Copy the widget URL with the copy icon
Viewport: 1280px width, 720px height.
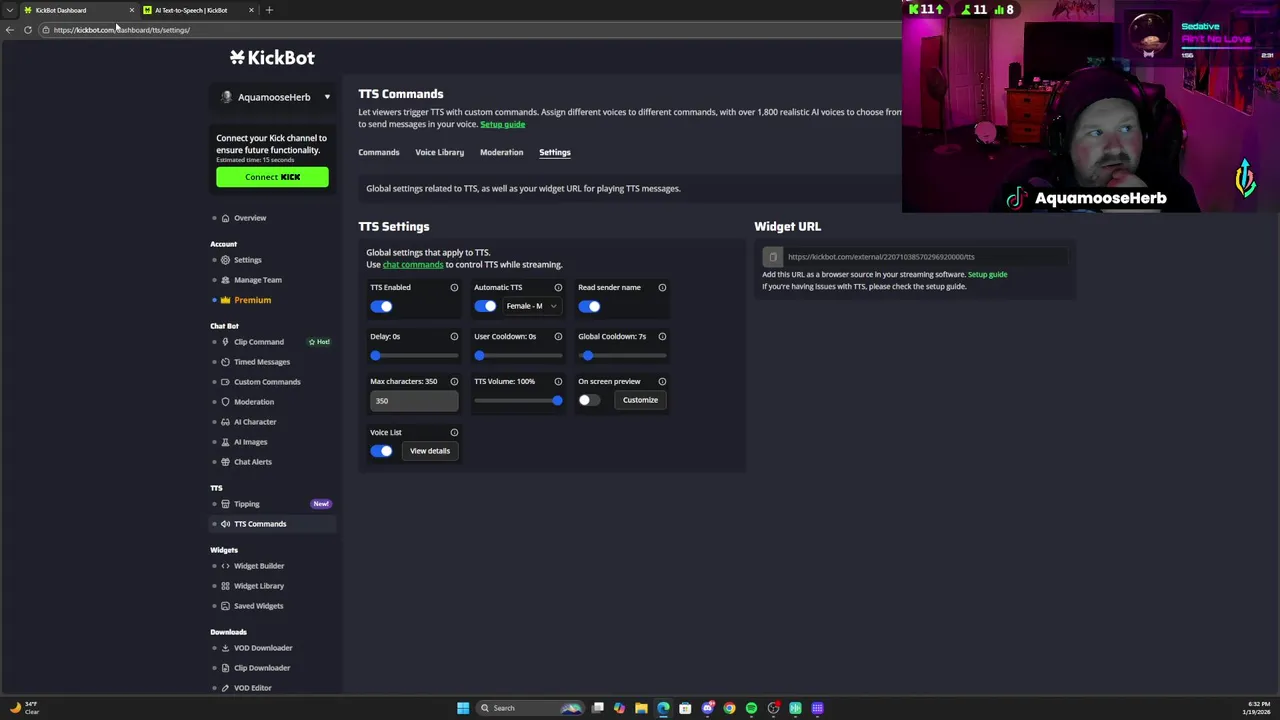(773, 257)
